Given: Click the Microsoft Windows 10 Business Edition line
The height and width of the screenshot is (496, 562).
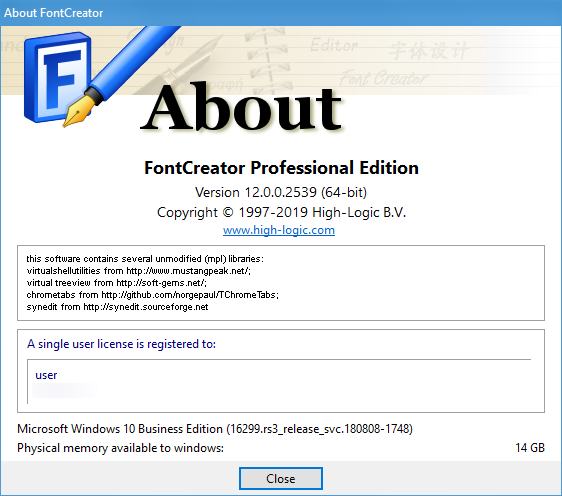Looking at the screenshot, I should click(x=215, y=429).
